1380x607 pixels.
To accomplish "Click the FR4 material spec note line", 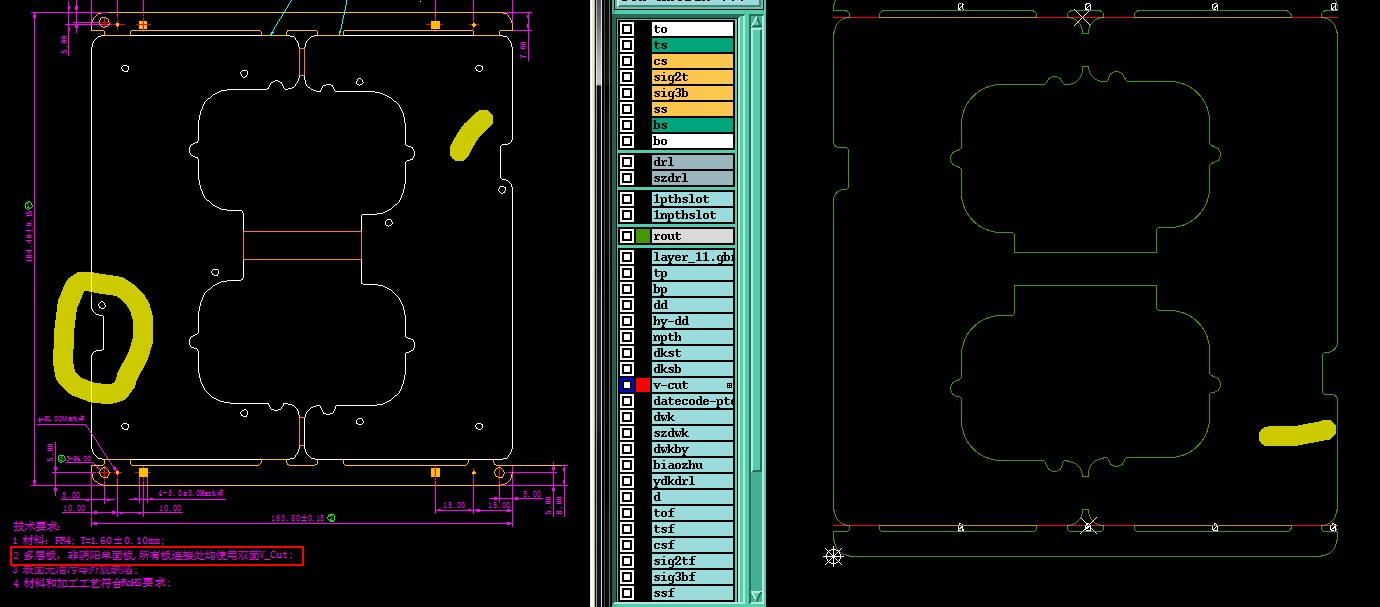I will click(88, 540).
